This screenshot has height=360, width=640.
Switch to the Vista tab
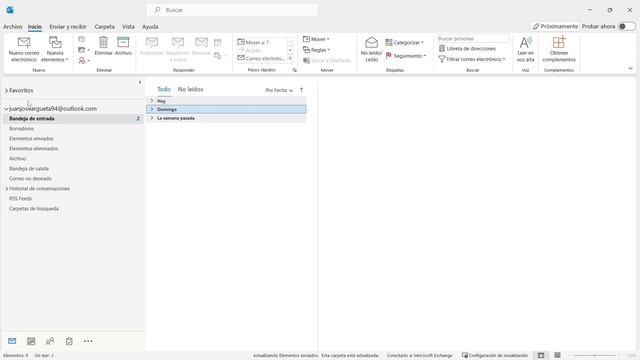[128, 27]
